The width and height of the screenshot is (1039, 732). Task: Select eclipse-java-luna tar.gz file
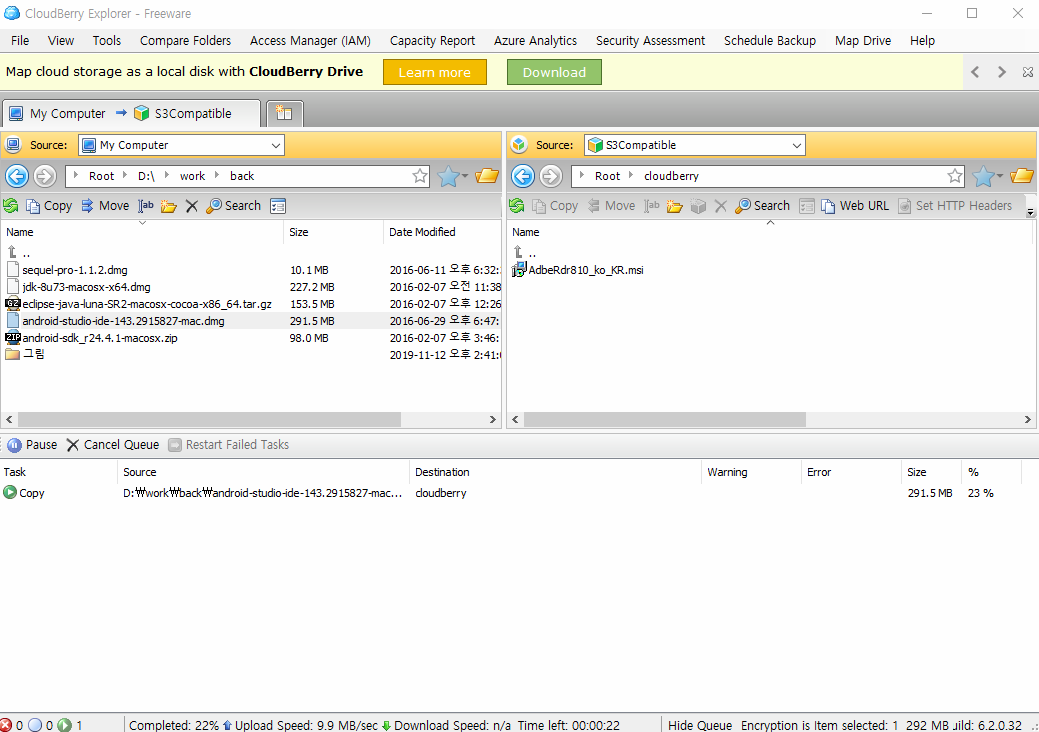coord(146,304)
